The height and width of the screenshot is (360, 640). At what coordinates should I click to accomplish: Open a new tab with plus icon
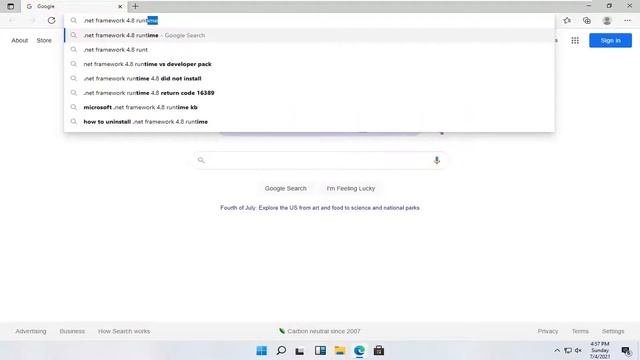(135, 6)
